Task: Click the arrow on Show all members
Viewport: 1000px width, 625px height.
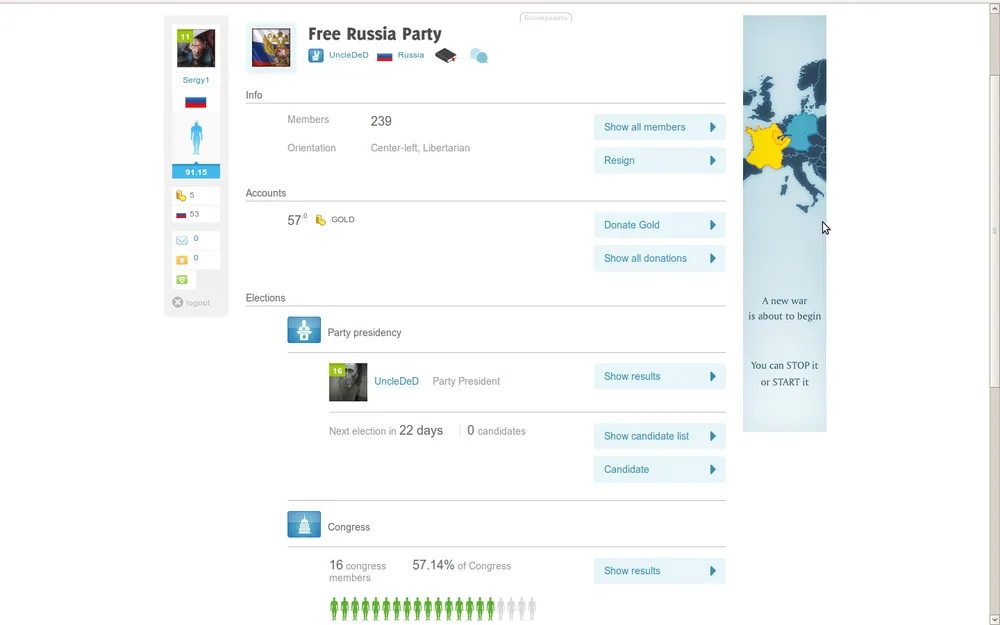Action: click(x=713, y=127)
